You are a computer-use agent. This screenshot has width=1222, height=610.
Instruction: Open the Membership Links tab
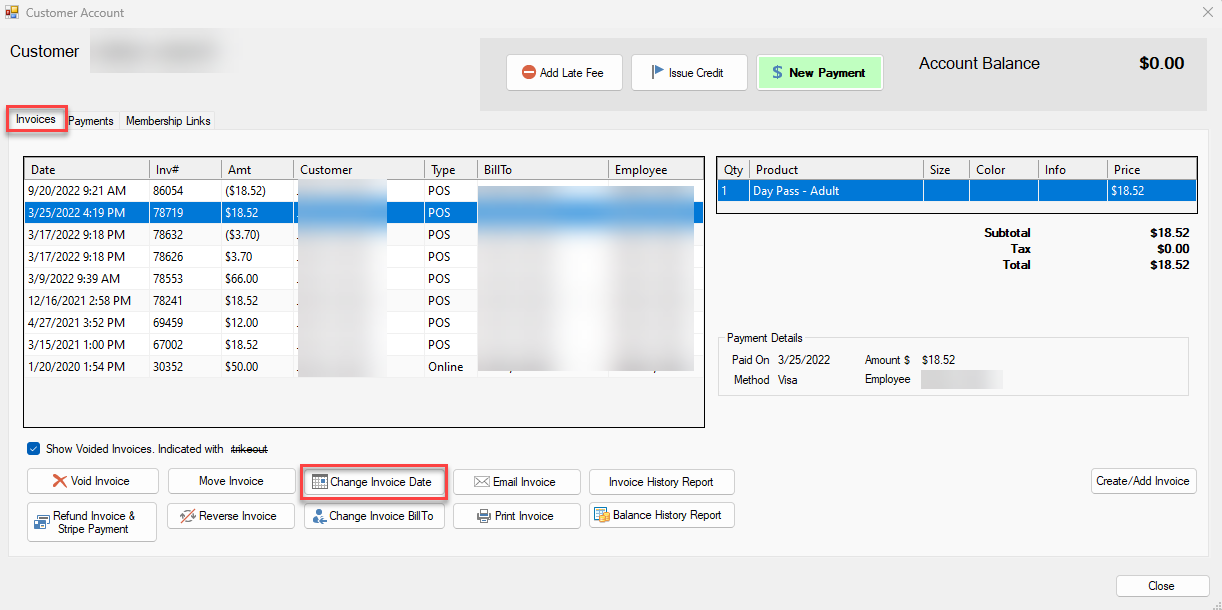pos(167,120)
